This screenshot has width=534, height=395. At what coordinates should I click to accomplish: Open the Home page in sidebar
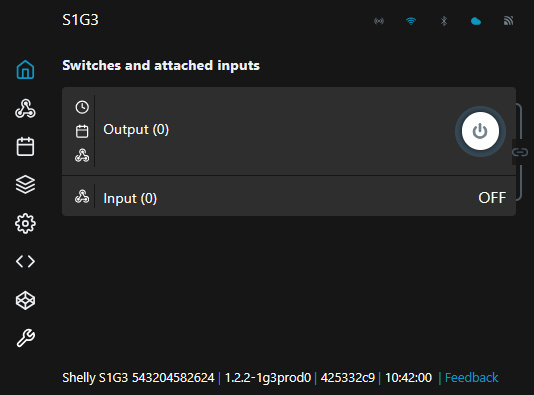pyautogui.click(x=26, y=69)
